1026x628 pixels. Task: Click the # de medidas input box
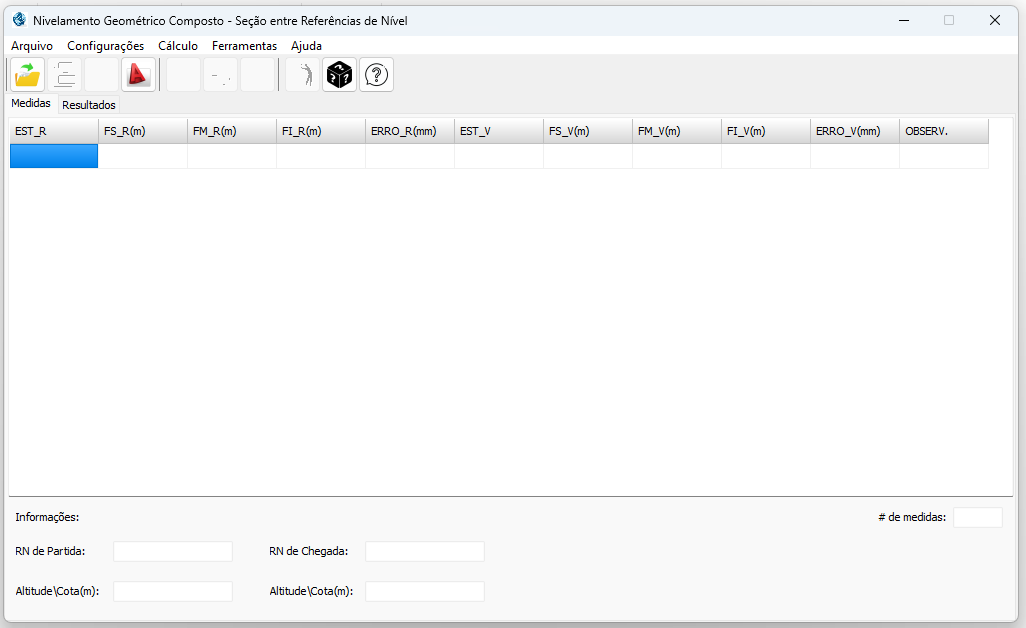point(978,517)
